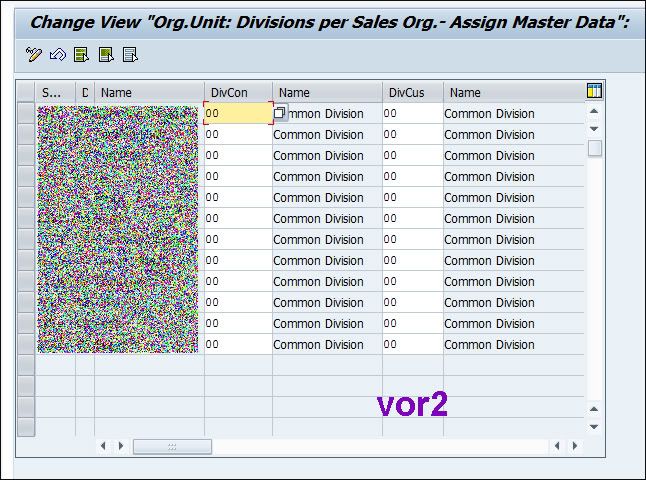Click first row DivCon input field
The height and width of the screenshot is (480, 646).
pos(237,114)
